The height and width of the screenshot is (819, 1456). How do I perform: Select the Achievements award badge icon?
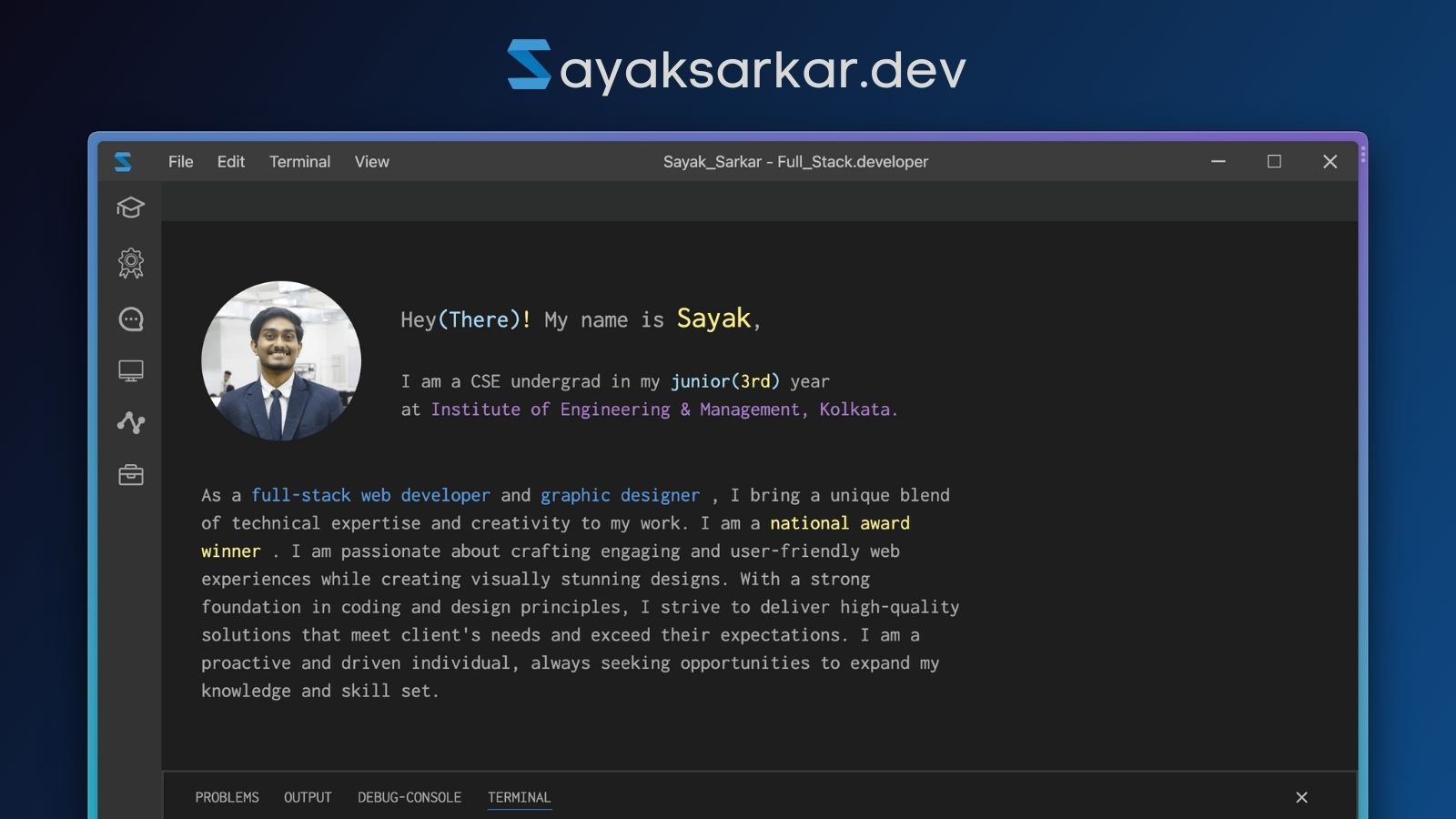click(x=131, y=262)
